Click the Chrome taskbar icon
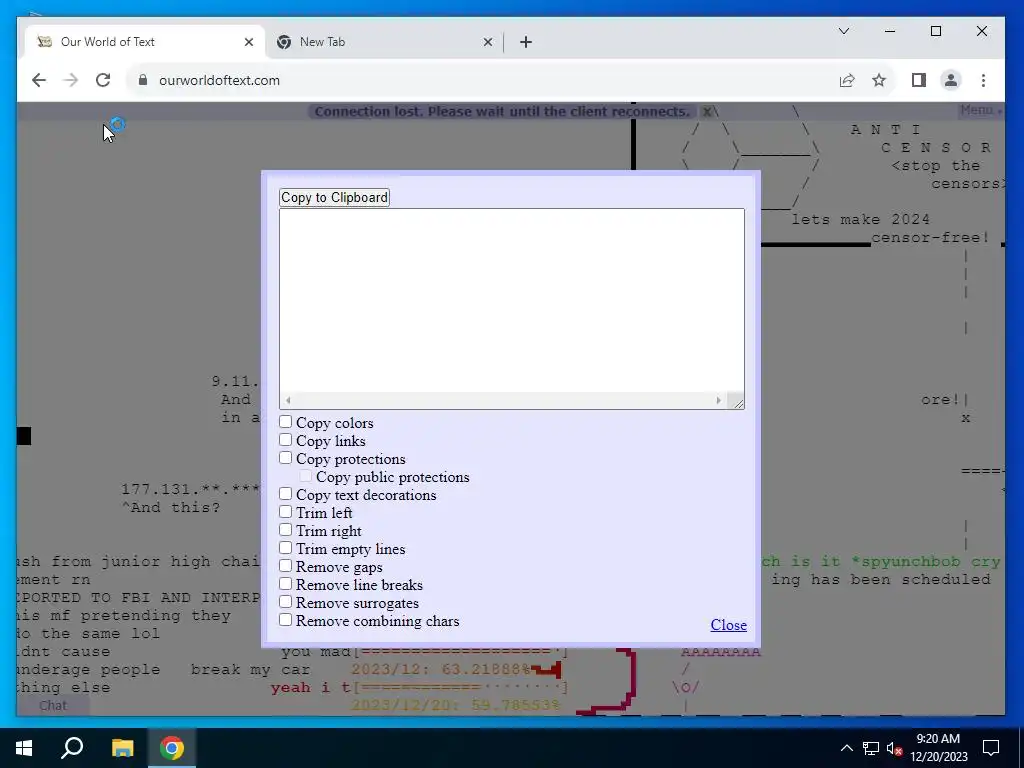This screenshot has width=1024, height=768. [x=172, y=748]
